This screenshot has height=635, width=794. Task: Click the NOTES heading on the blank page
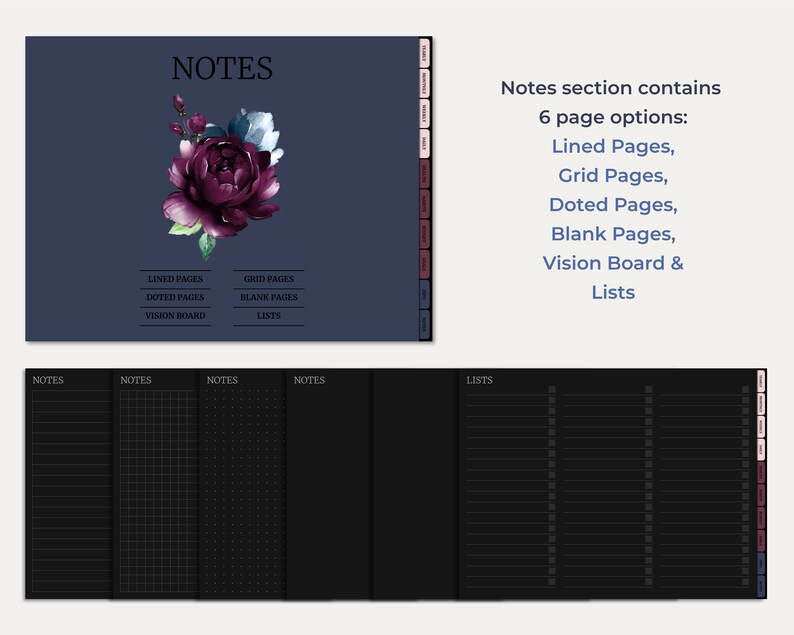(309, 380)
